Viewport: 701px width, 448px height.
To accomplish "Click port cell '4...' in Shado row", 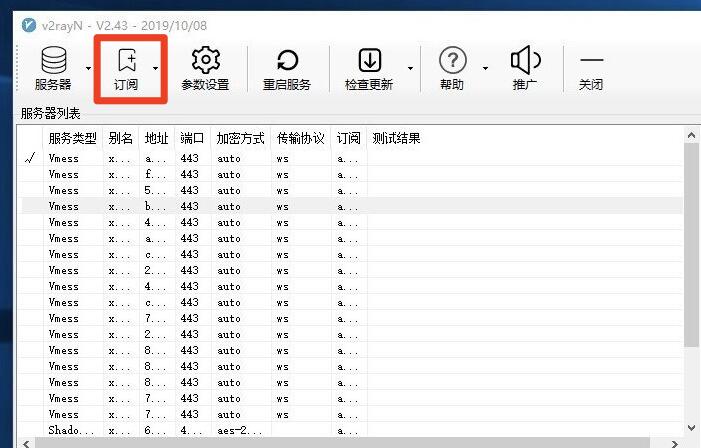I will [191, 431].
